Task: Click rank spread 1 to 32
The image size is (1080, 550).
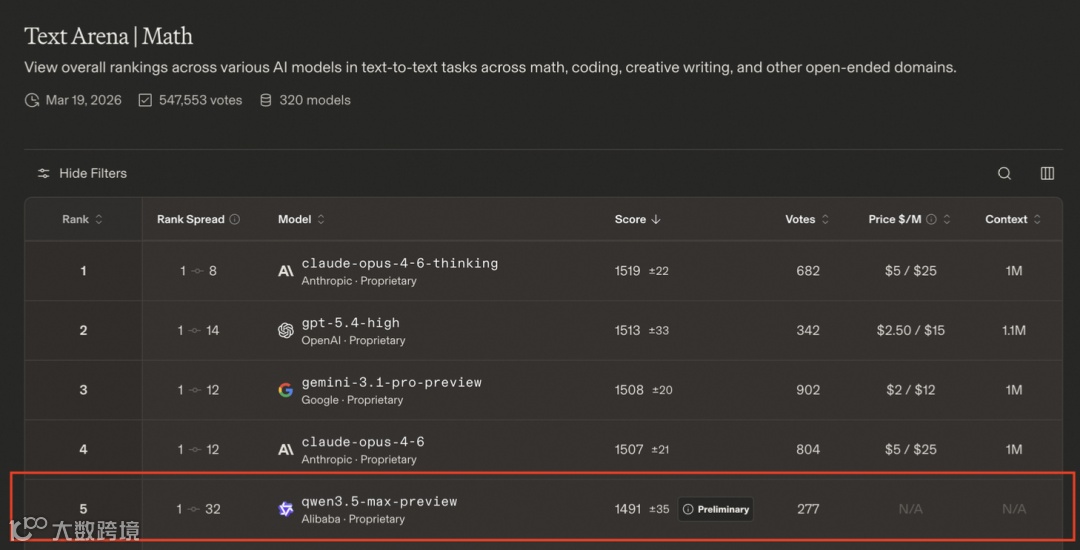Action: click(198, 509)
